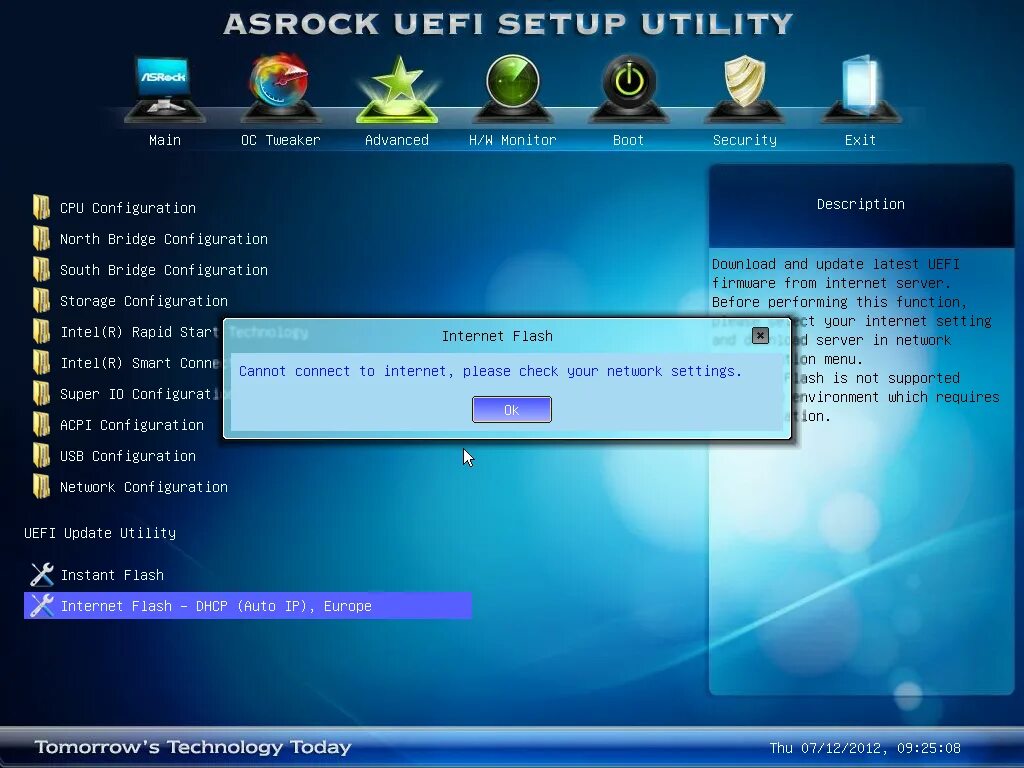Screen dimensions: 1024x768
Task: Close the Internet Flash dialog
Action: 760,336
